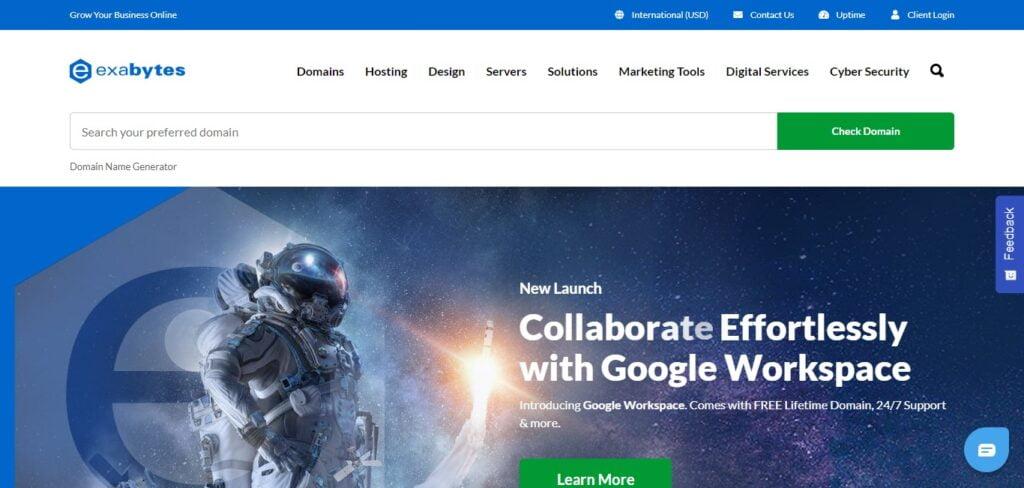Click the Exabytes logo
This screenshot has width=1024, height=488.
coord(127,71)
